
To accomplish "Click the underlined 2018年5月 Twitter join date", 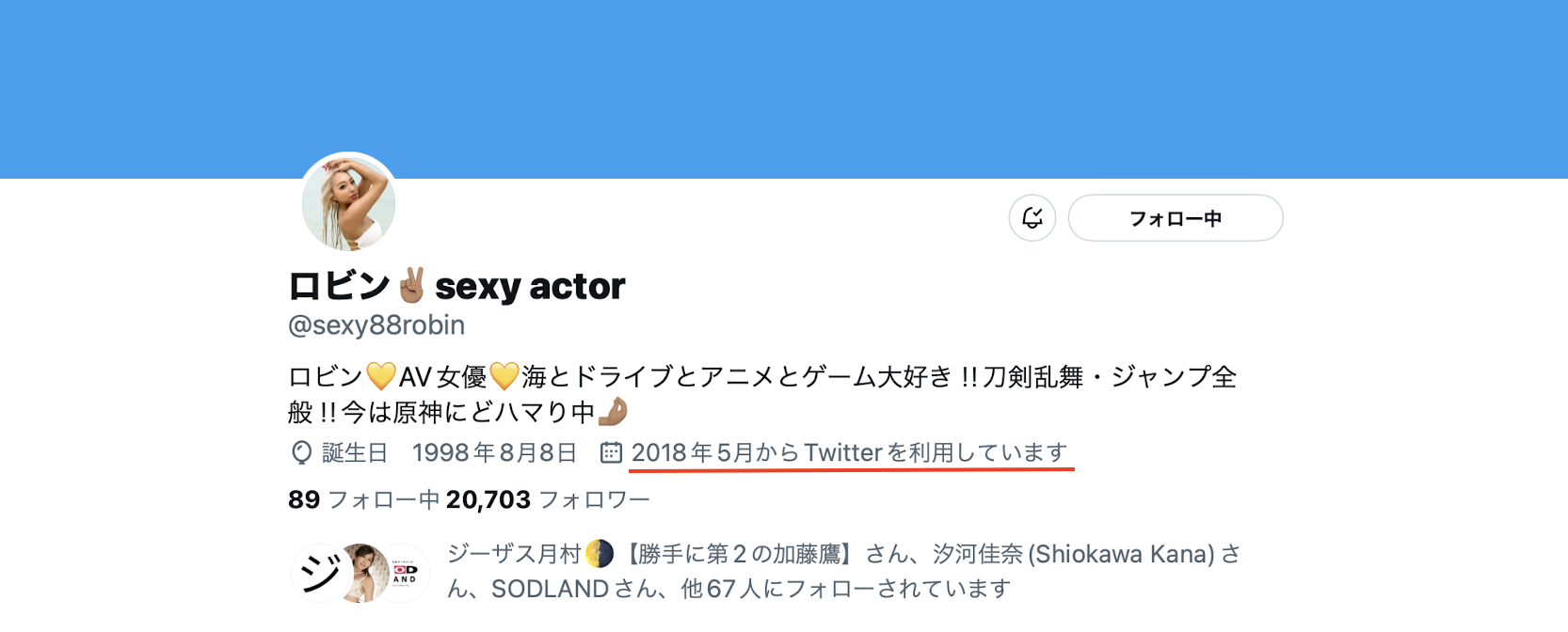I will tap(849, 453).
